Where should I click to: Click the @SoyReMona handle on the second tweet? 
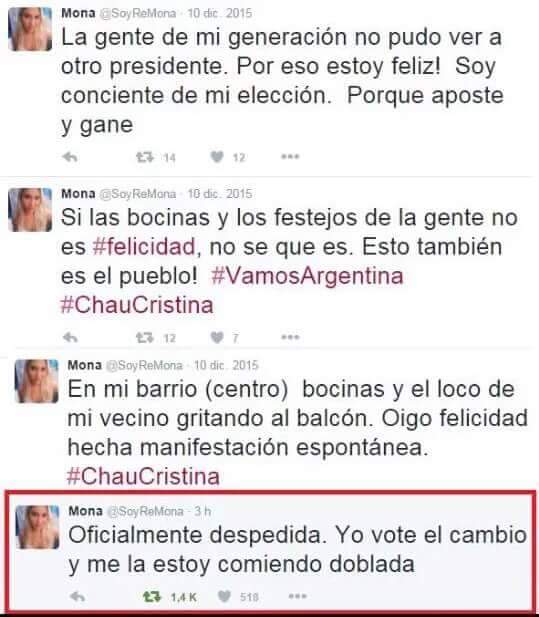pos(138,194)
